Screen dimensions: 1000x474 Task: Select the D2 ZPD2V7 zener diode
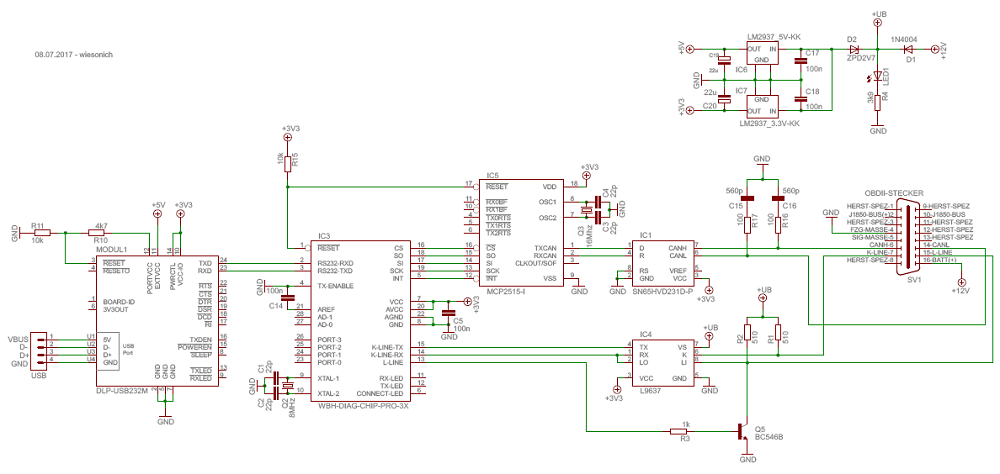click(853, 47)
